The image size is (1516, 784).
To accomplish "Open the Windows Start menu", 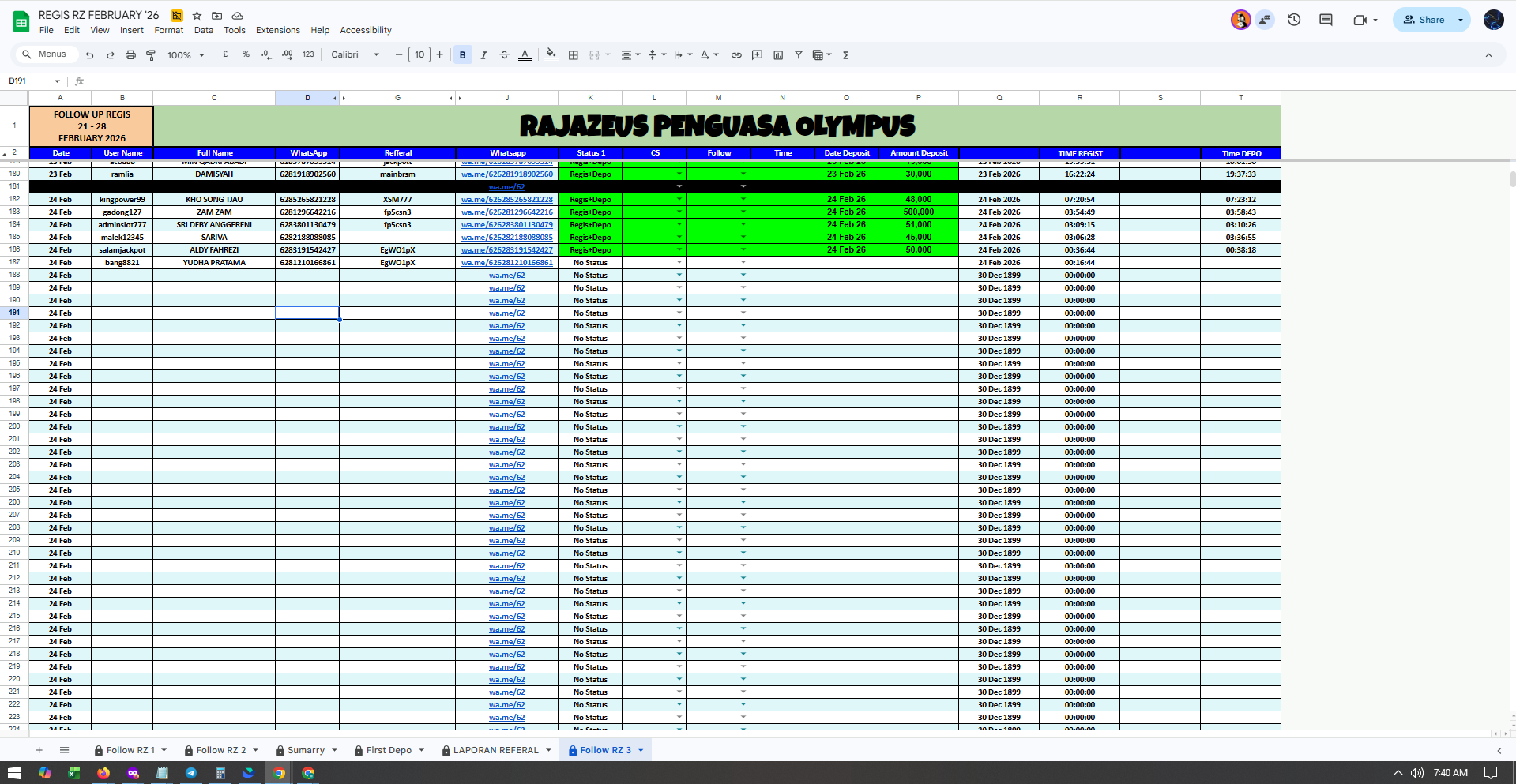I will coord(14,773).
